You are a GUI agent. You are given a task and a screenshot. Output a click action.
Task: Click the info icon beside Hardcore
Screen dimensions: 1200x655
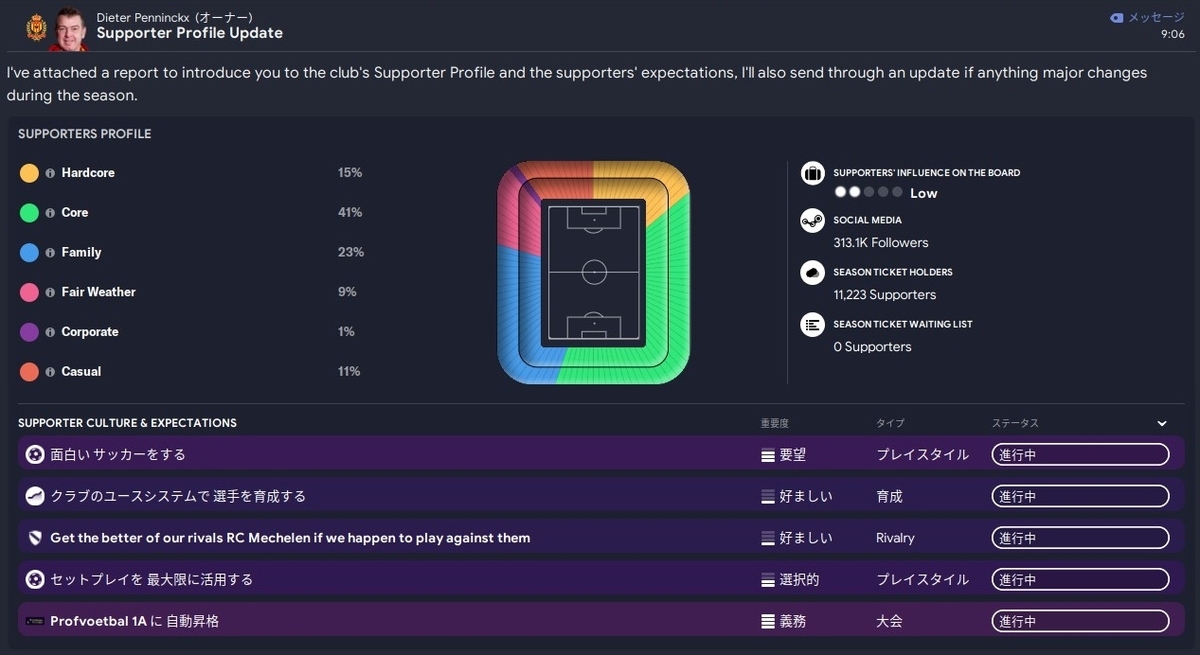[50, 173]
